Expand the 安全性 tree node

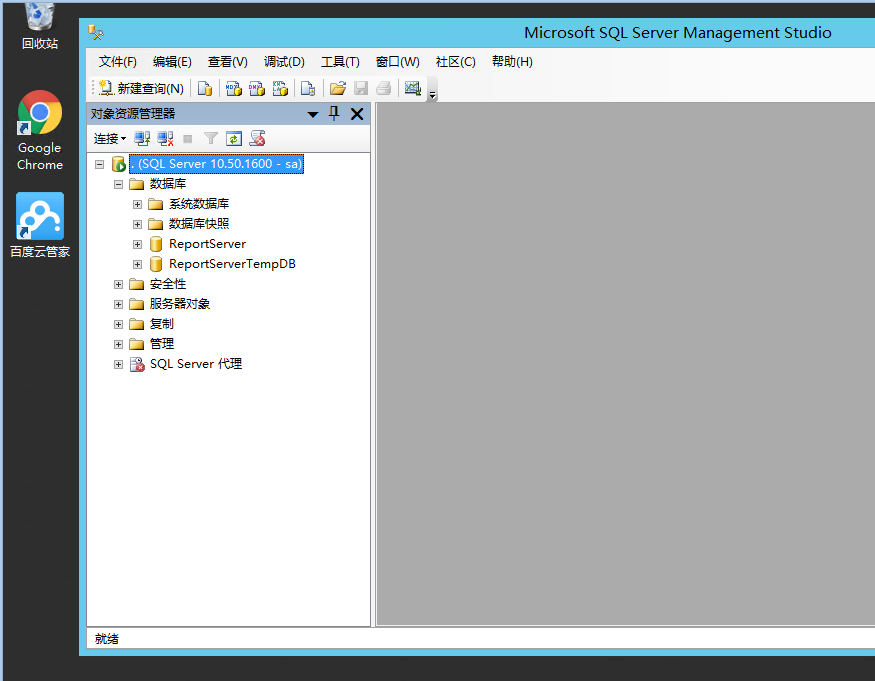point(118,284)
